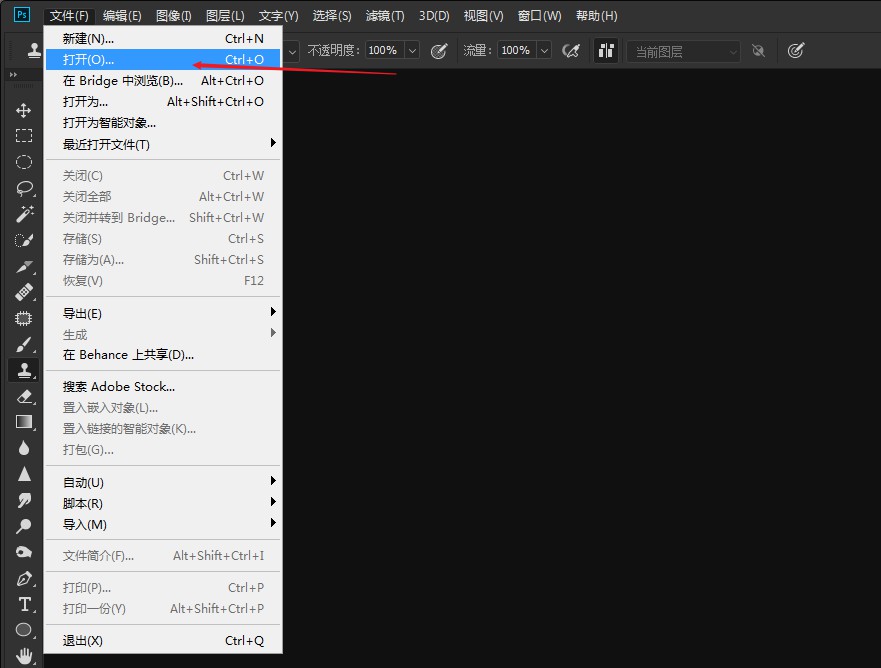The height and width of the screenshot is (668, 881).
Task: Select the Horizontal Type tool
Action: [x=25, y=605]
